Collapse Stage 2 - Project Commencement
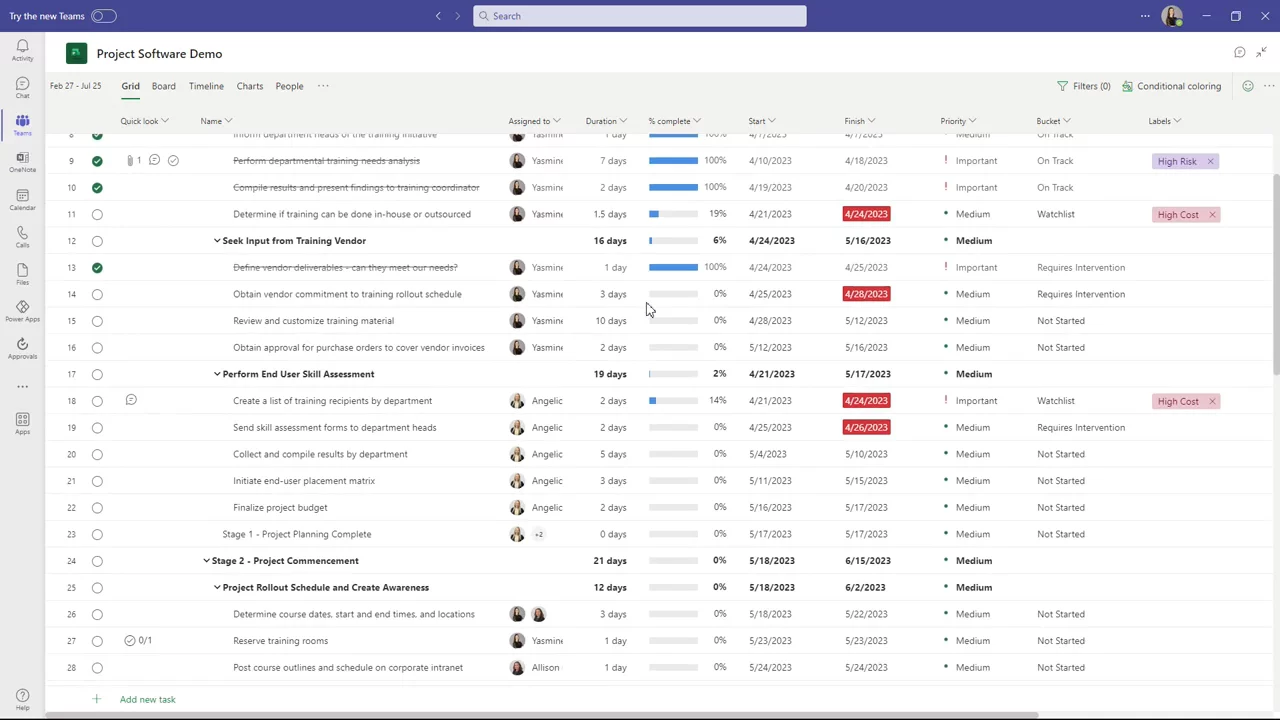 (206, 561)
